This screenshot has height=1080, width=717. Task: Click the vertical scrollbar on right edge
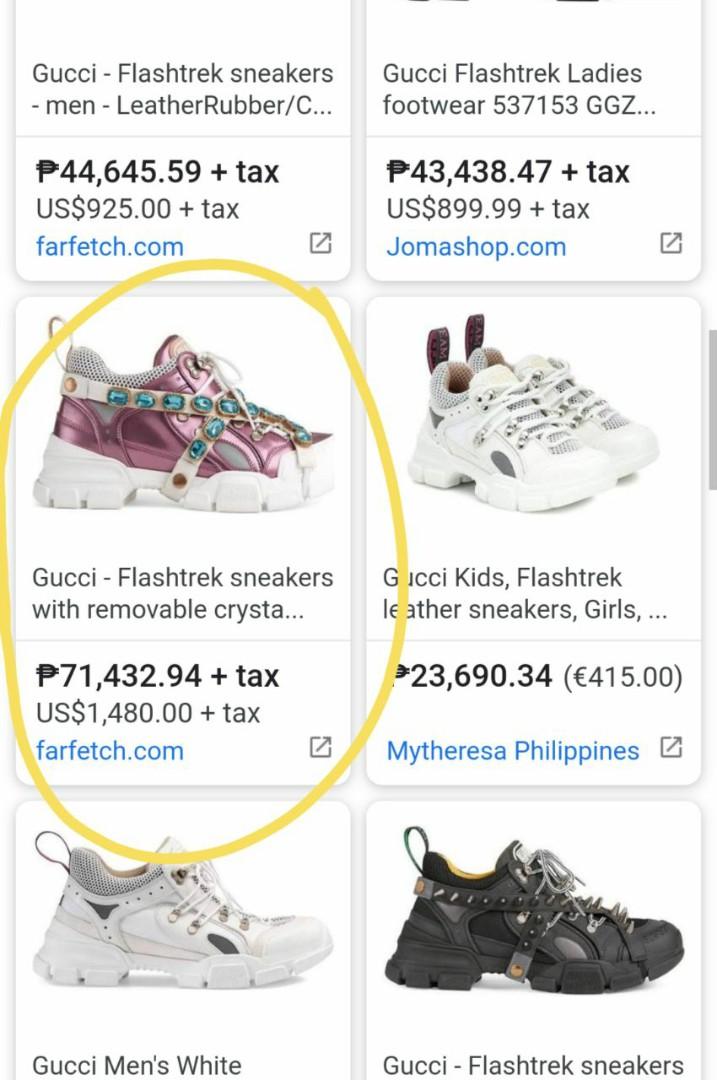tap(711, 410)
